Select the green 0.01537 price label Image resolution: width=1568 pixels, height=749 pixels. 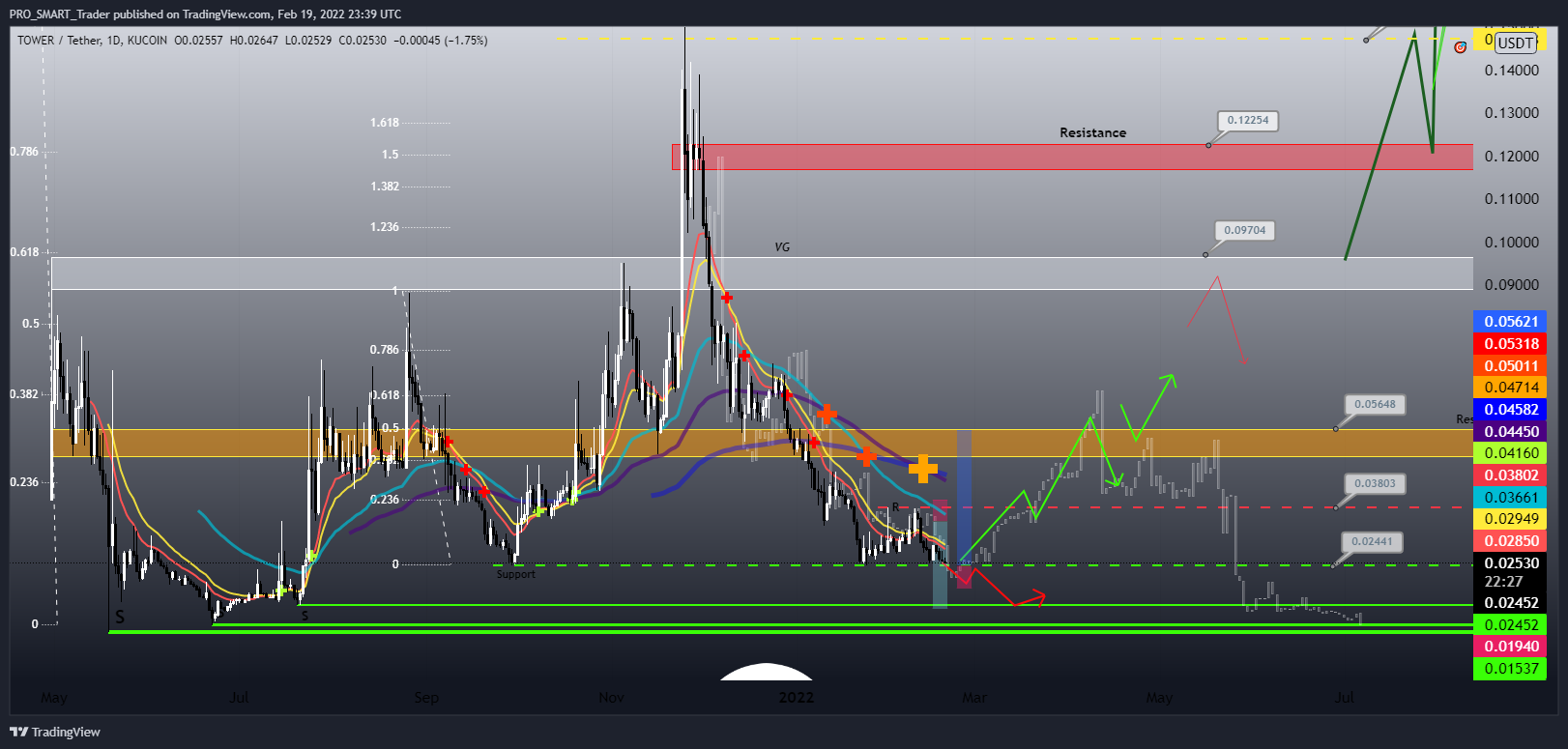click(x=1510, y=669)
